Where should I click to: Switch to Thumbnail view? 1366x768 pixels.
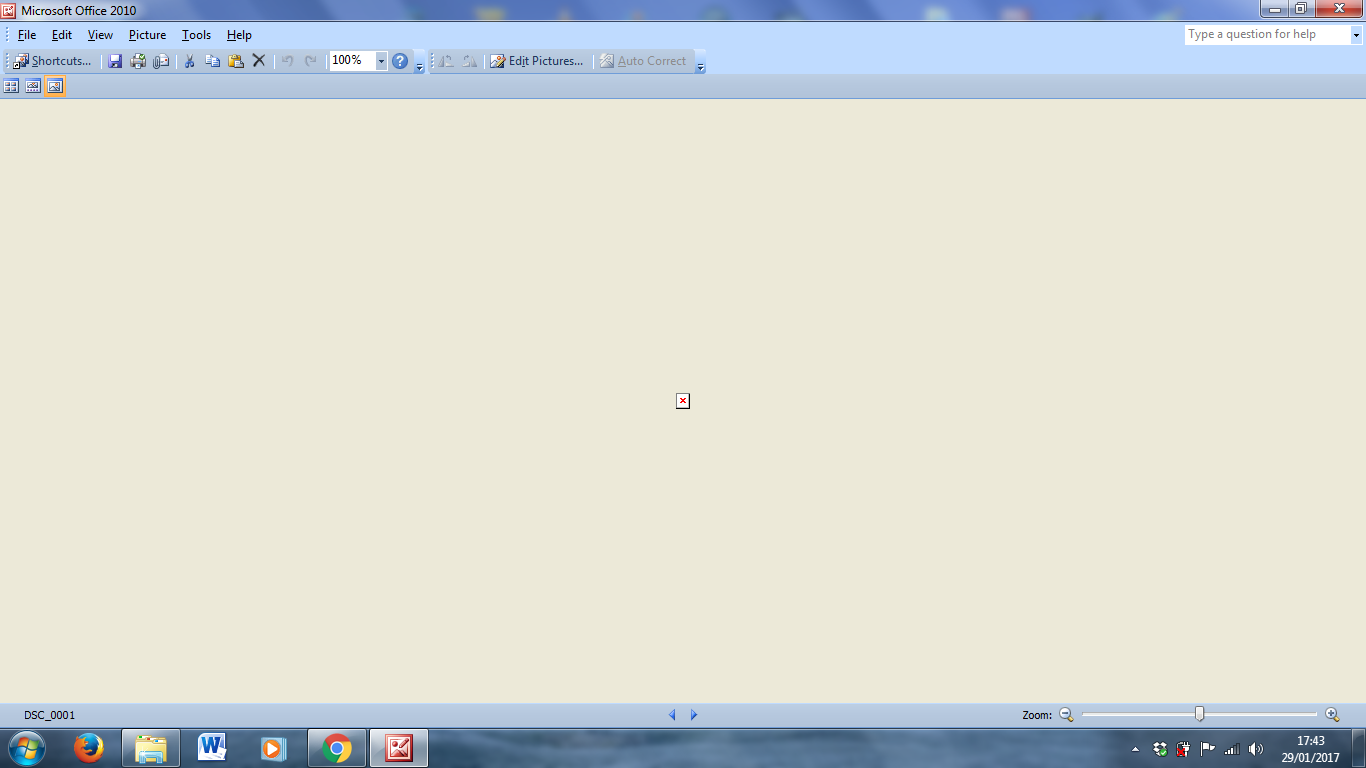(x=11, y=87)
